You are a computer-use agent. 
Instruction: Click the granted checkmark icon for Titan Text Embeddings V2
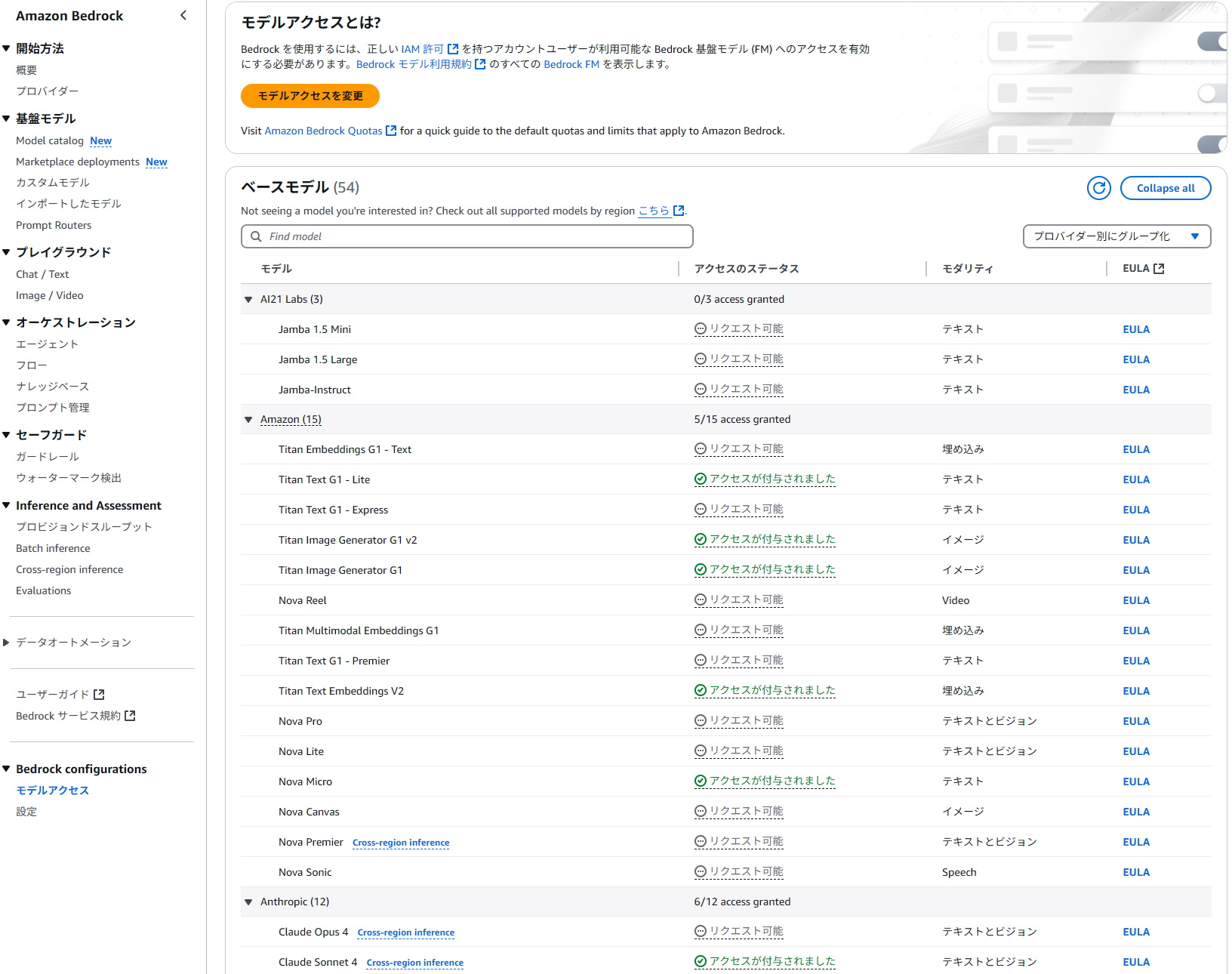point(701,690)
